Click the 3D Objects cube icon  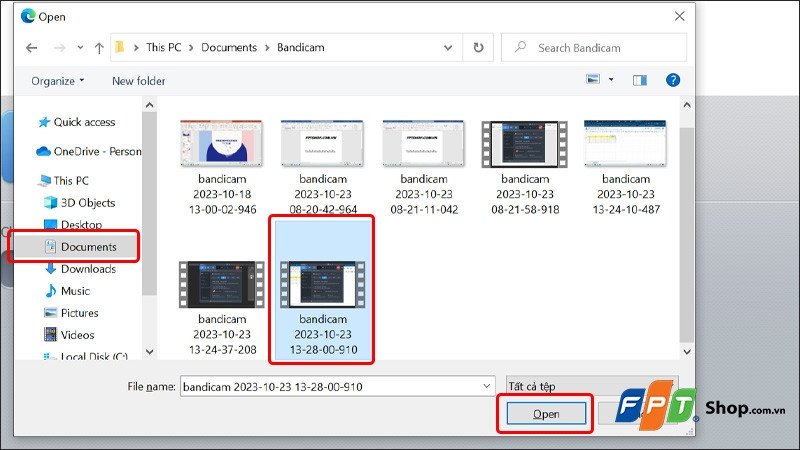pyautogui.click(x=51, y=203)
